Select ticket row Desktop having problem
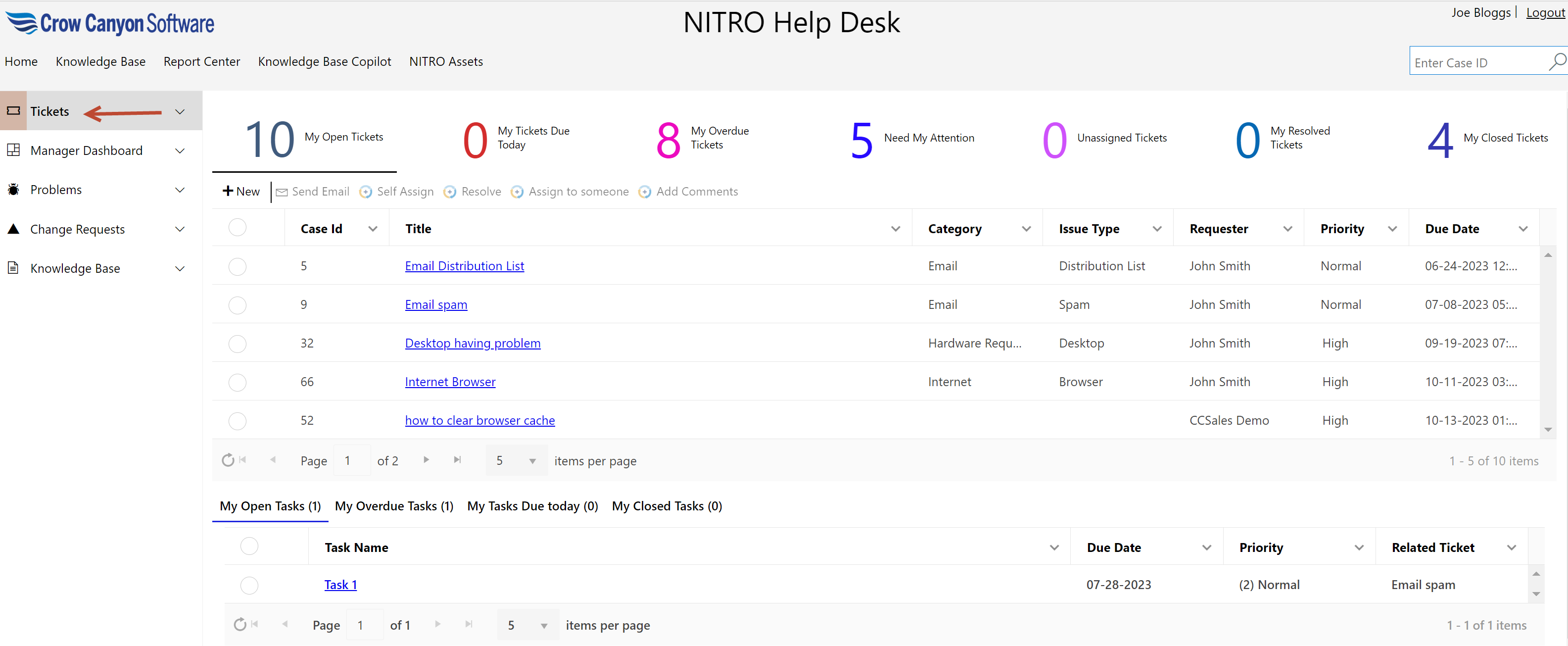 238,344
